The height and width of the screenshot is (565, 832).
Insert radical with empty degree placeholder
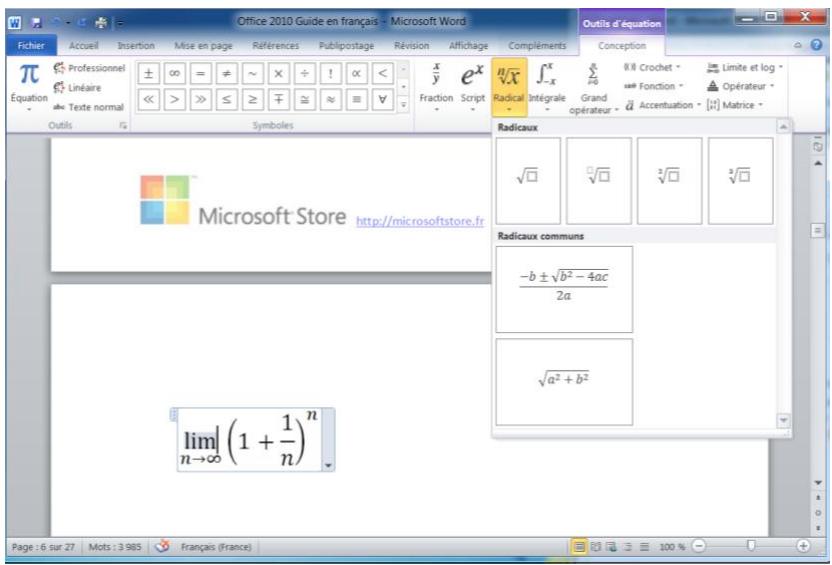click(599, 181)
